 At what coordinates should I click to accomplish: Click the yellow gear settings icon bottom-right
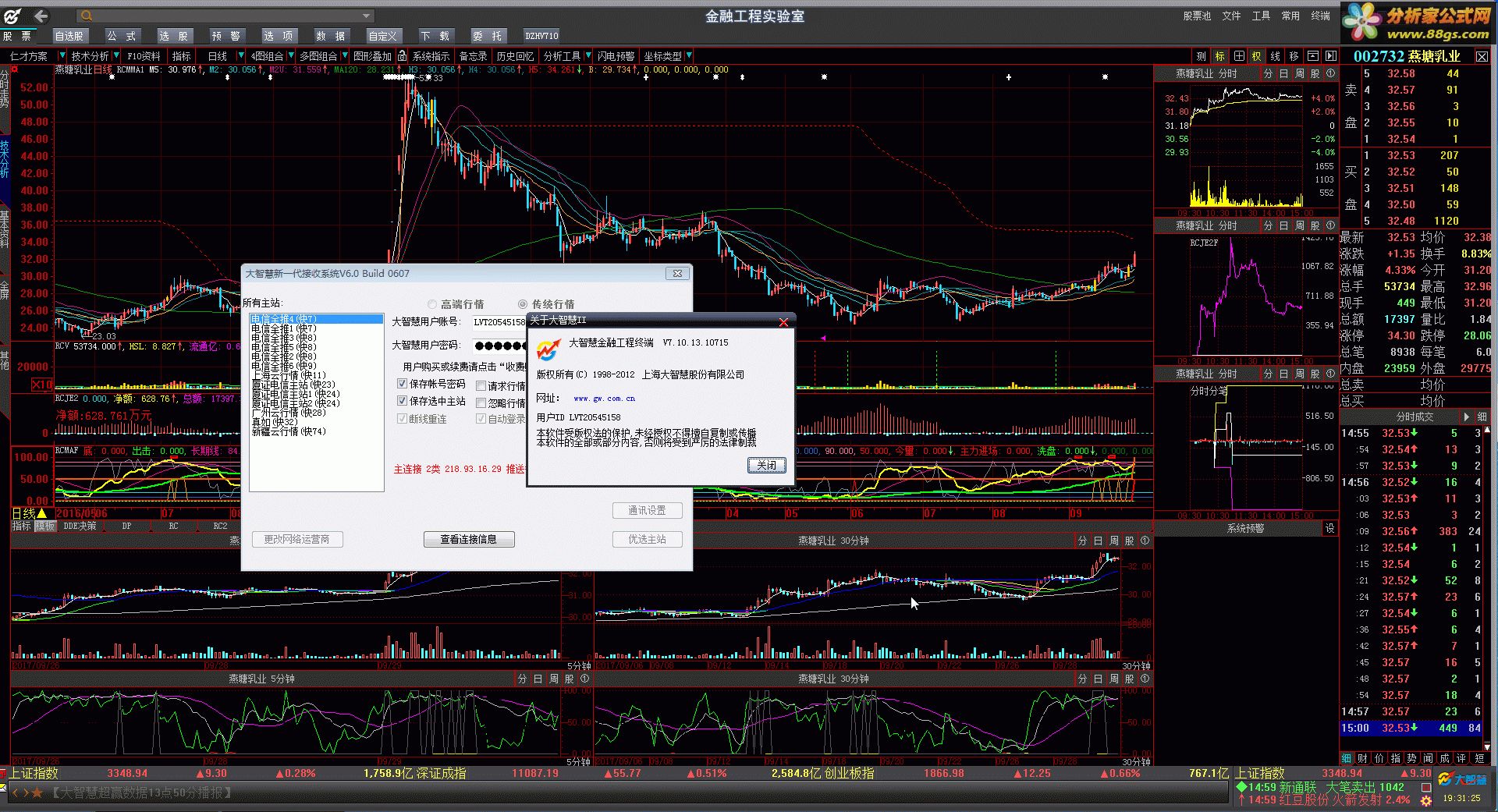[x=1426, y=801]
